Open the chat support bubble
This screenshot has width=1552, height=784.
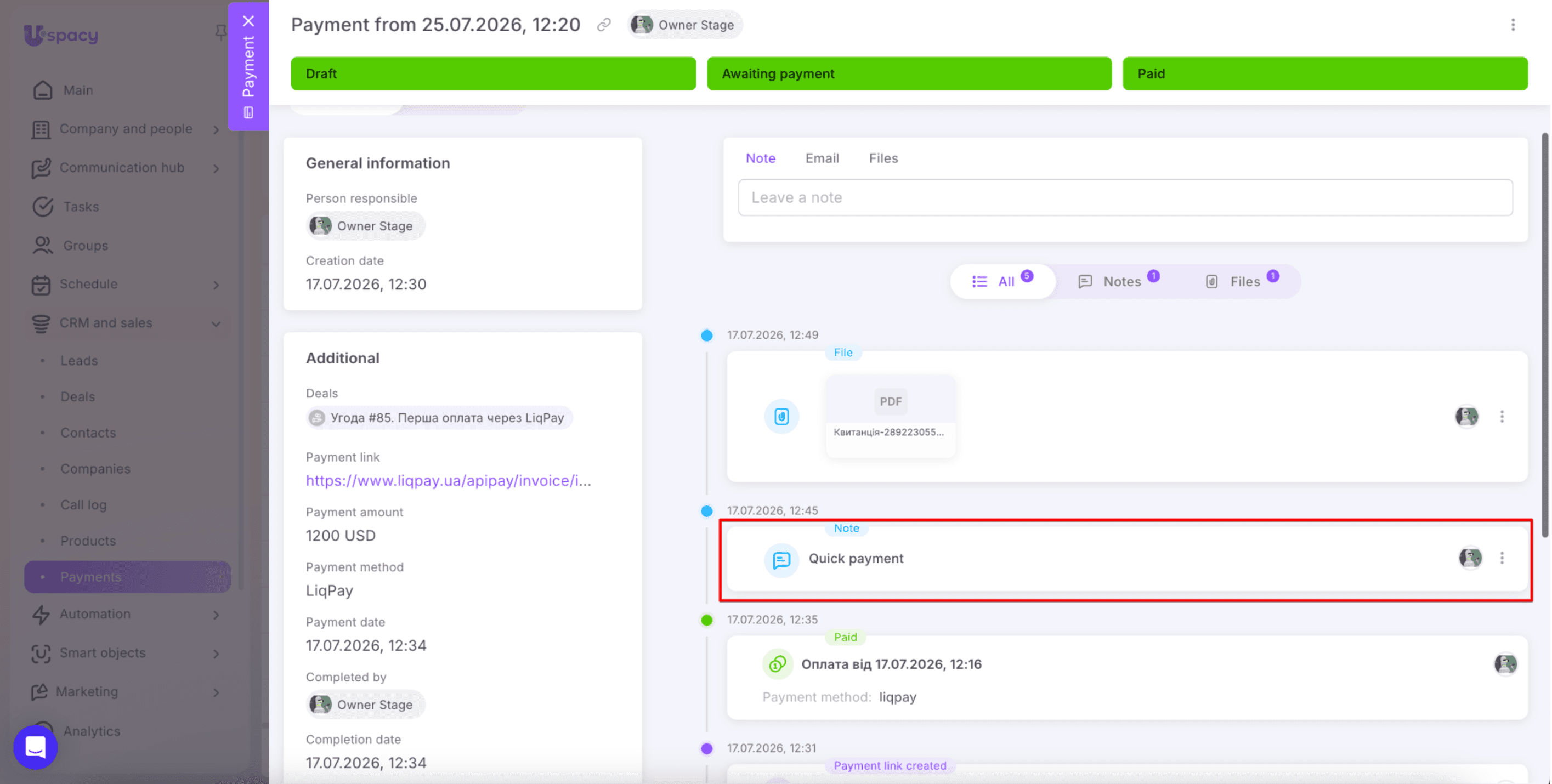35,747
